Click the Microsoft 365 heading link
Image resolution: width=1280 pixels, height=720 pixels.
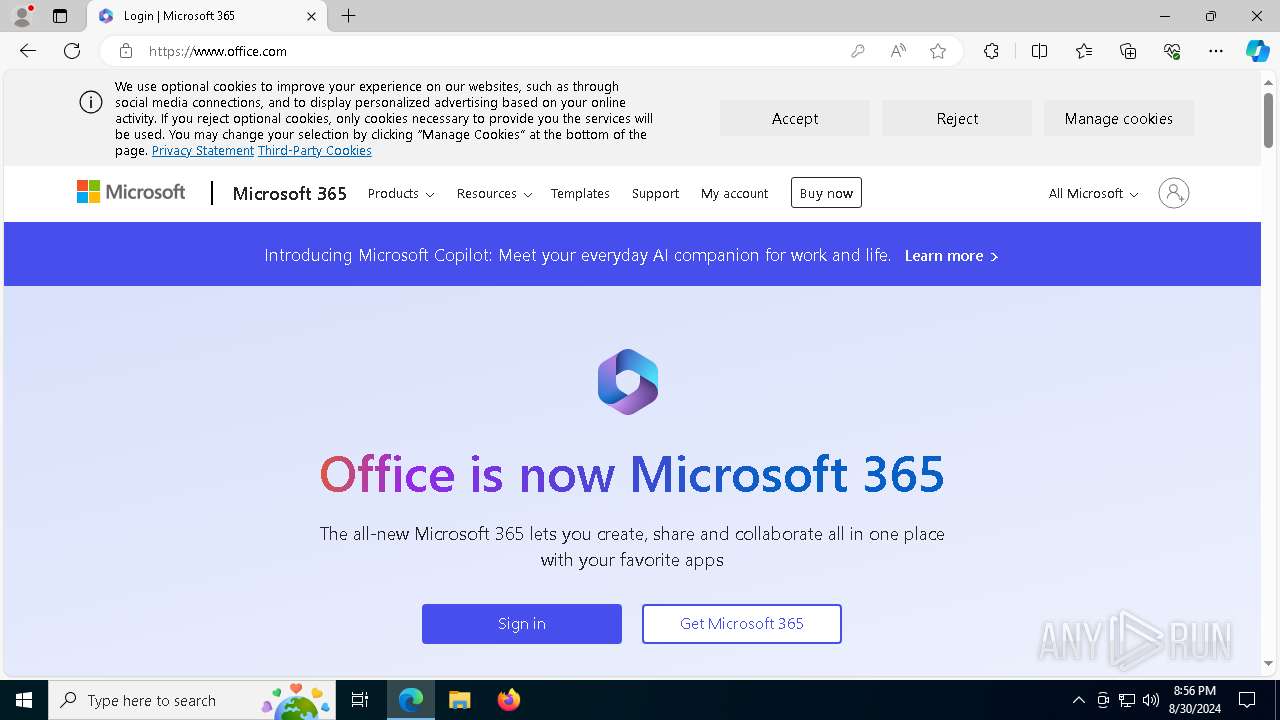tap(289, 193)
